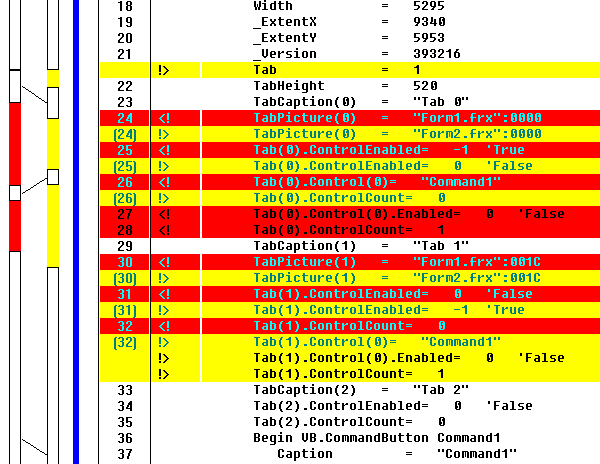Click the '!>' marker beside line (30)
The height and width of the screenshot is (464, 600).
coord(164,278)
